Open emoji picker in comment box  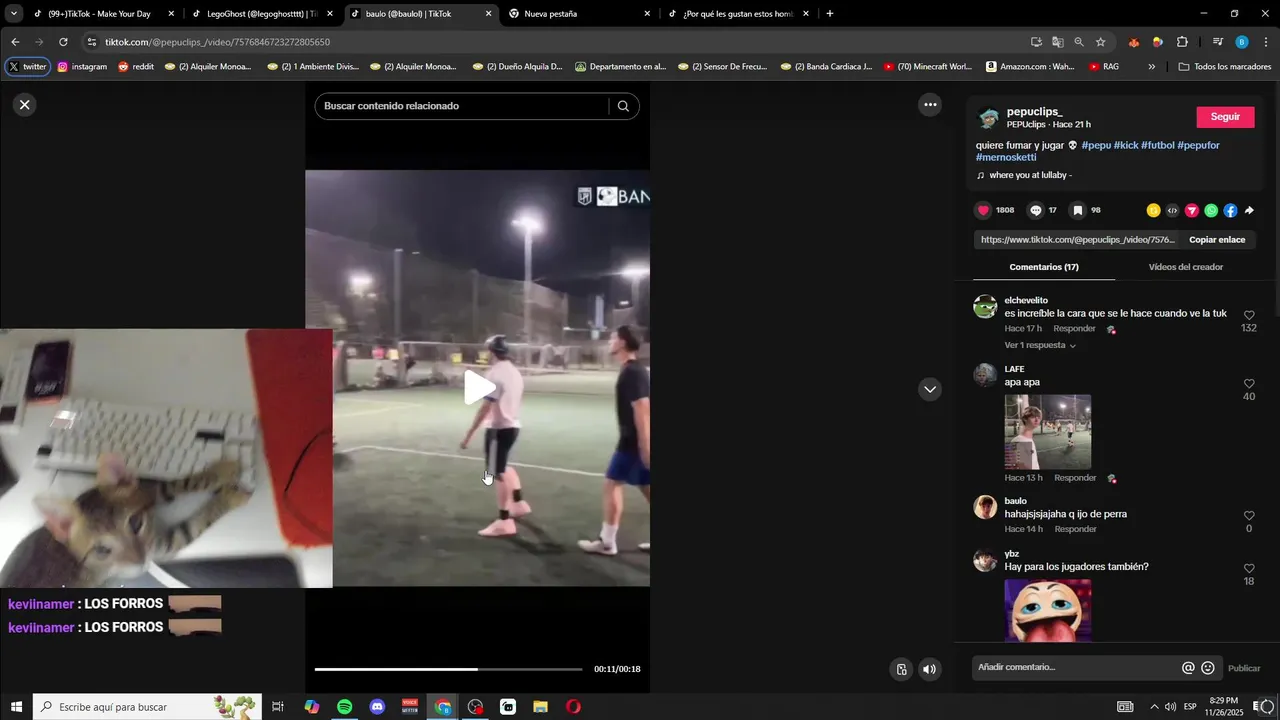(x=1208, y=668)
